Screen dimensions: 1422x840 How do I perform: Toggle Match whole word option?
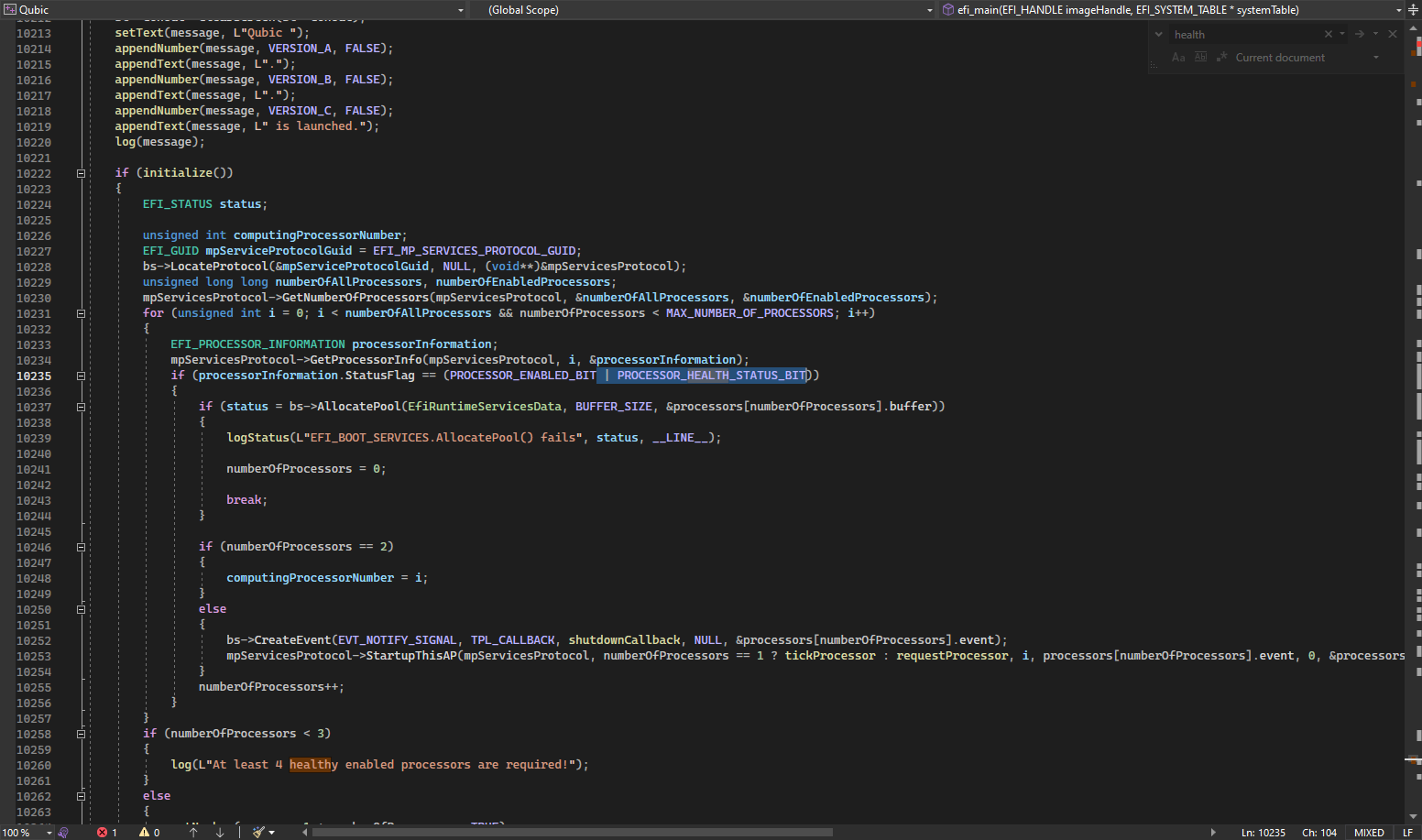[1200, 58]
